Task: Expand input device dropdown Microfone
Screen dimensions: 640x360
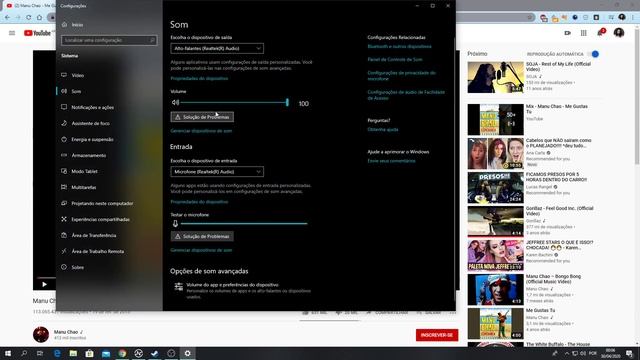Action: [x=217, y=172]
